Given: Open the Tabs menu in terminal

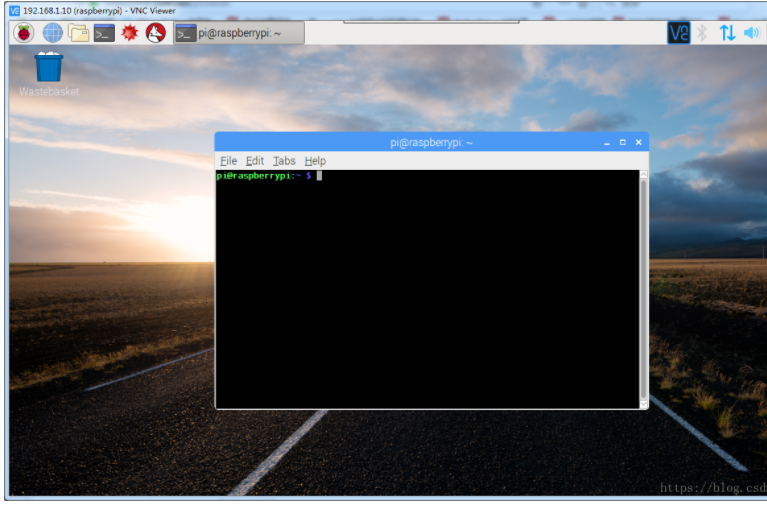Looking at the screenshot, I should [x=284, y=161].
